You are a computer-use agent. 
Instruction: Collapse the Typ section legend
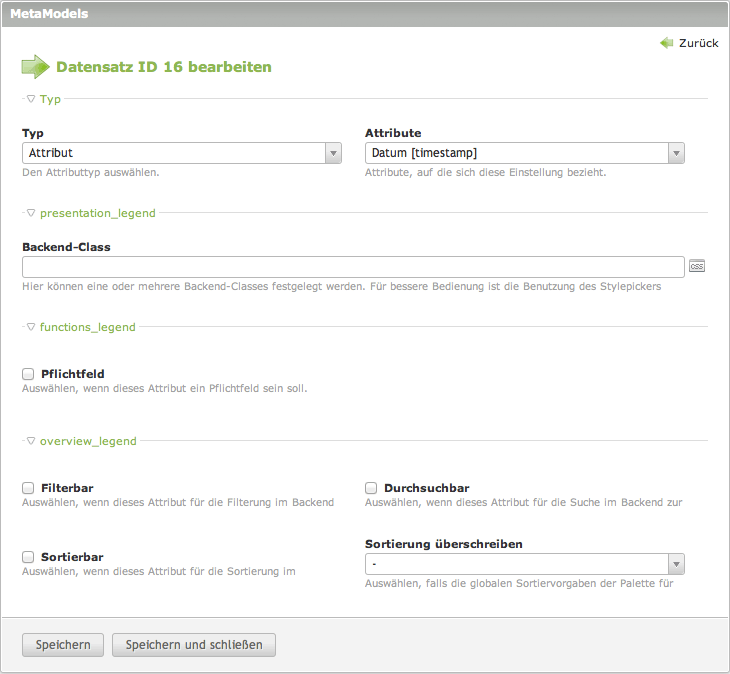point(43,99)
